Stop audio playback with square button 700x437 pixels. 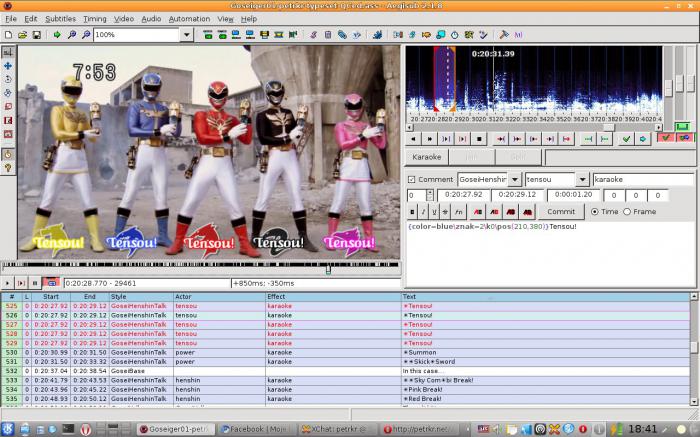(479, 139)
